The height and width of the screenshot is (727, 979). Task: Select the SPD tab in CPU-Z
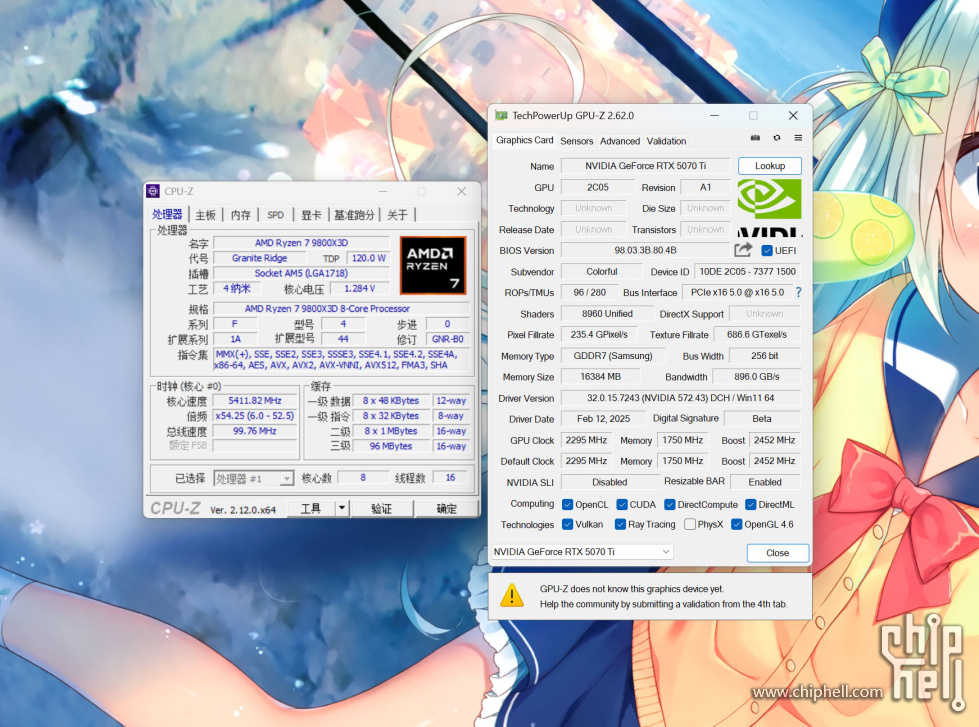[x=275, y=215]
